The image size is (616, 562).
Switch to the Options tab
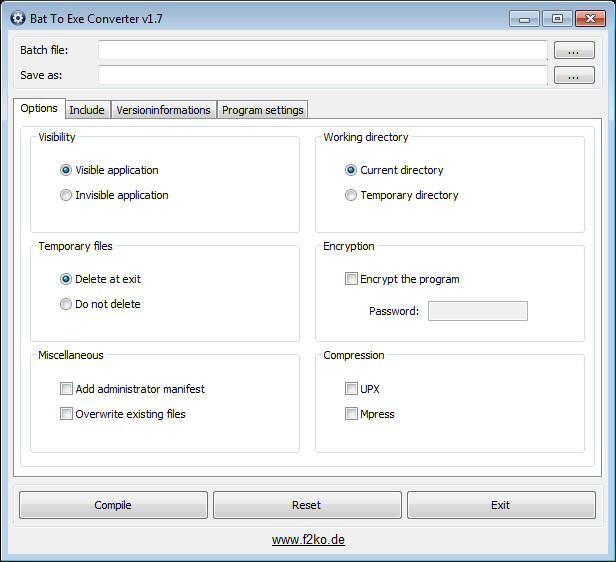tap(39, 108)
